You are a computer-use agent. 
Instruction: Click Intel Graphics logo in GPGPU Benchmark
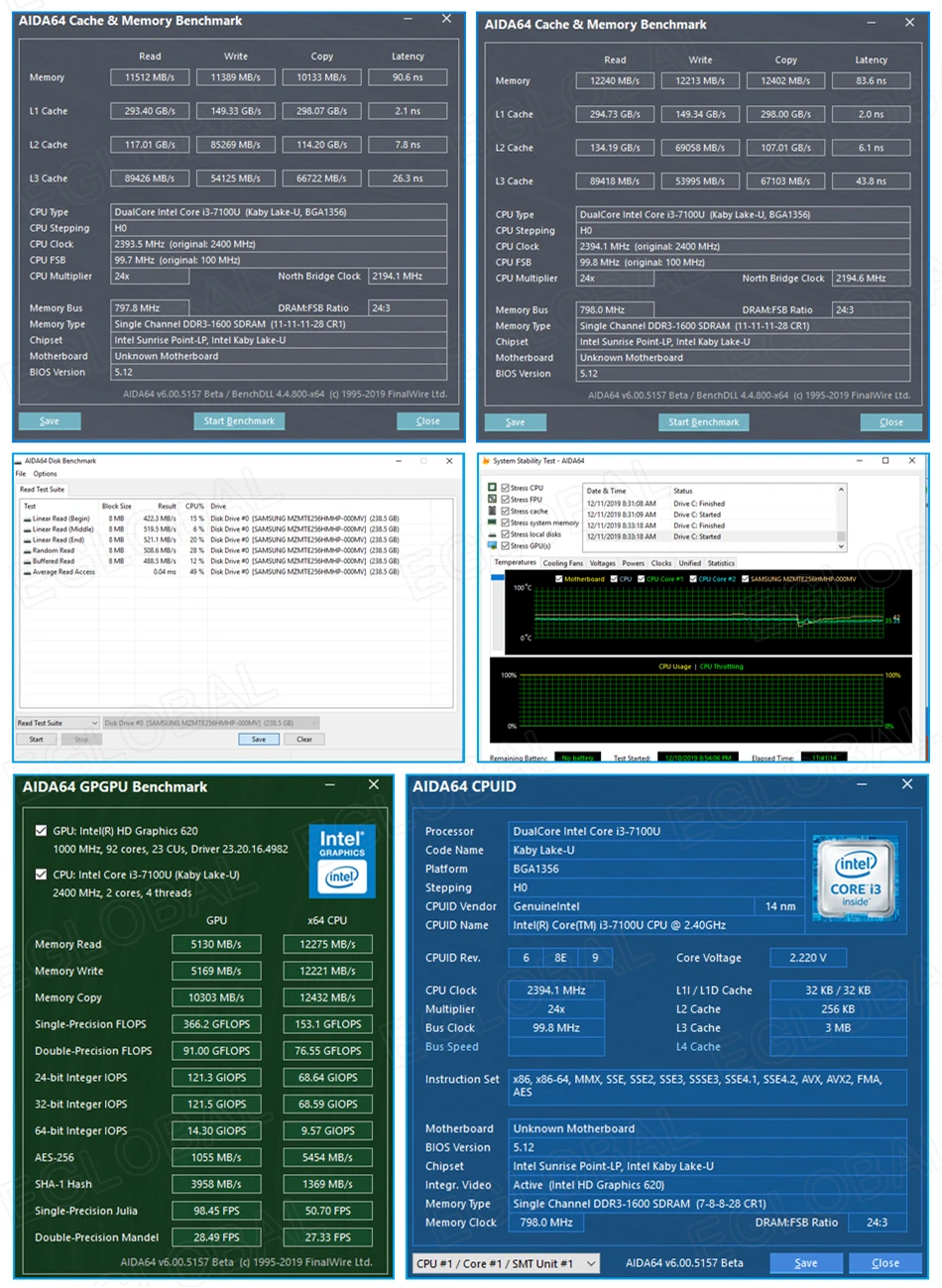[342, 861]
